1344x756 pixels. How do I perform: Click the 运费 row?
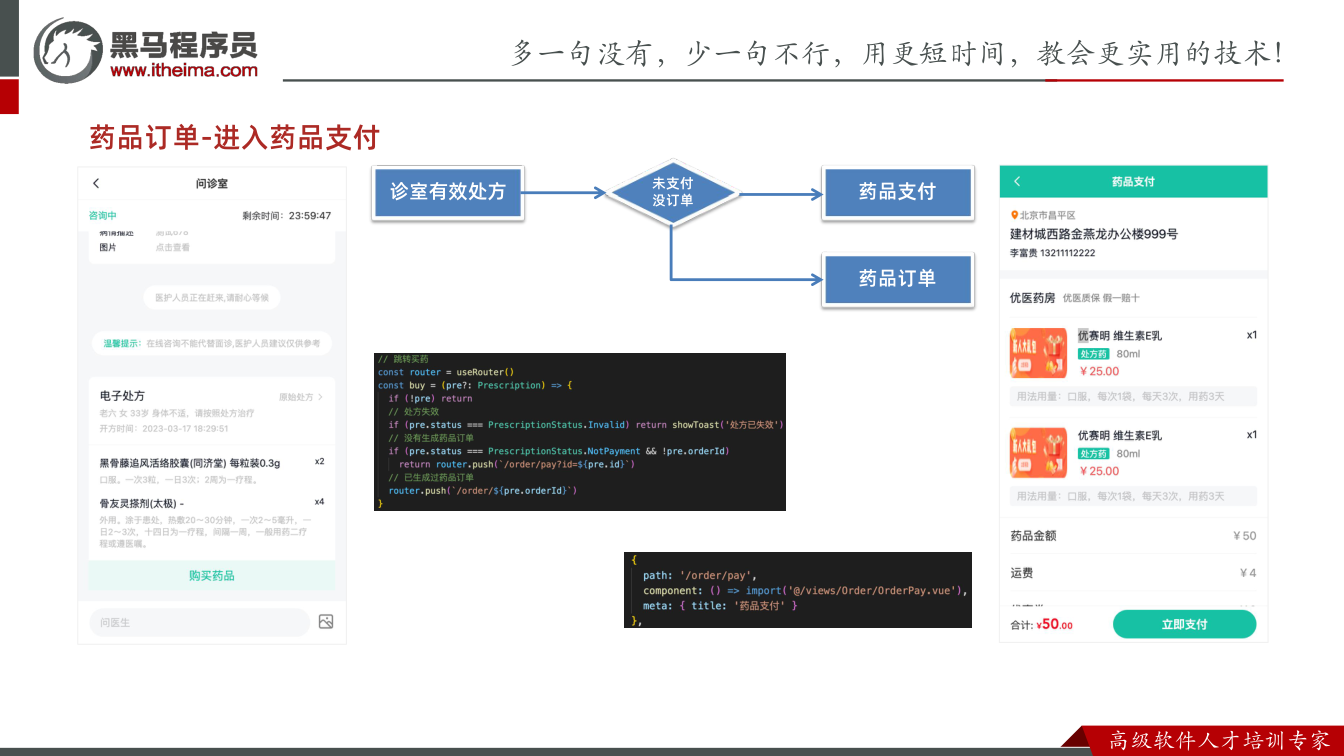pos(1133,573)
